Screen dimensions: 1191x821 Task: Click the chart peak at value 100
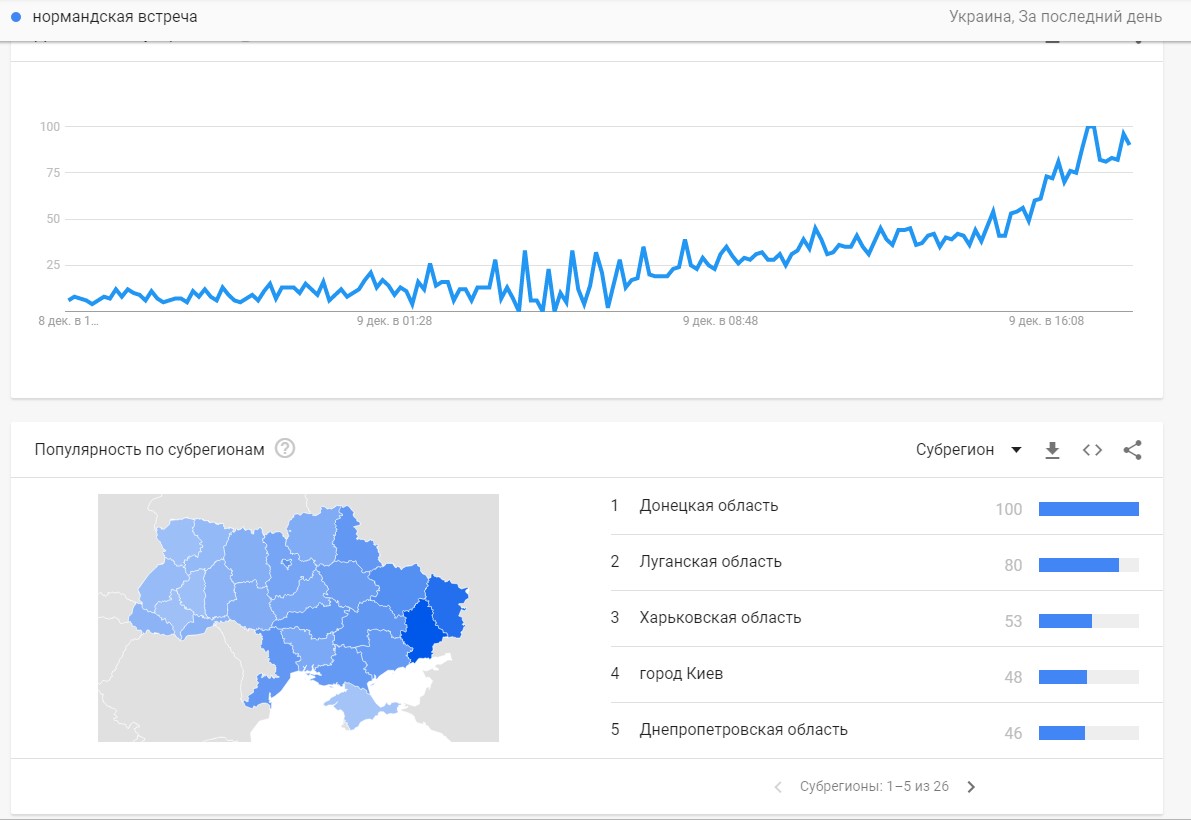[1090, 127]
